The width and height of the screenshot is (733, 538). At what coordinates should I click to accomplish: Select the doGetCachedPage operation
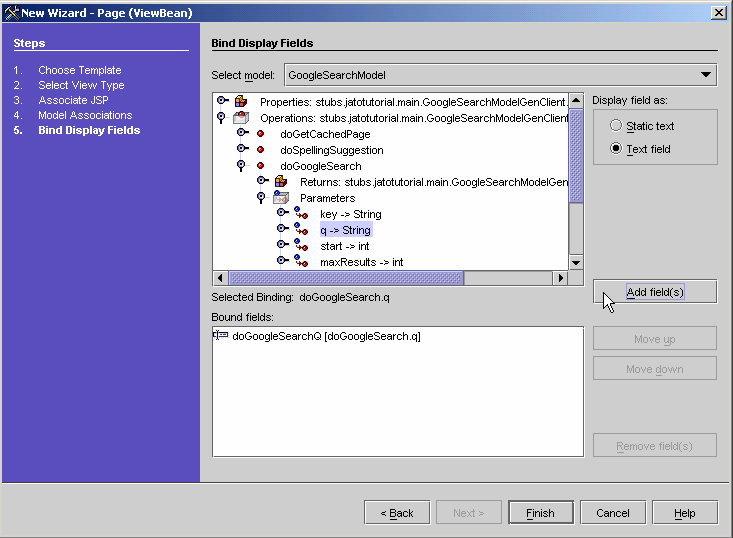coord(325,134)
